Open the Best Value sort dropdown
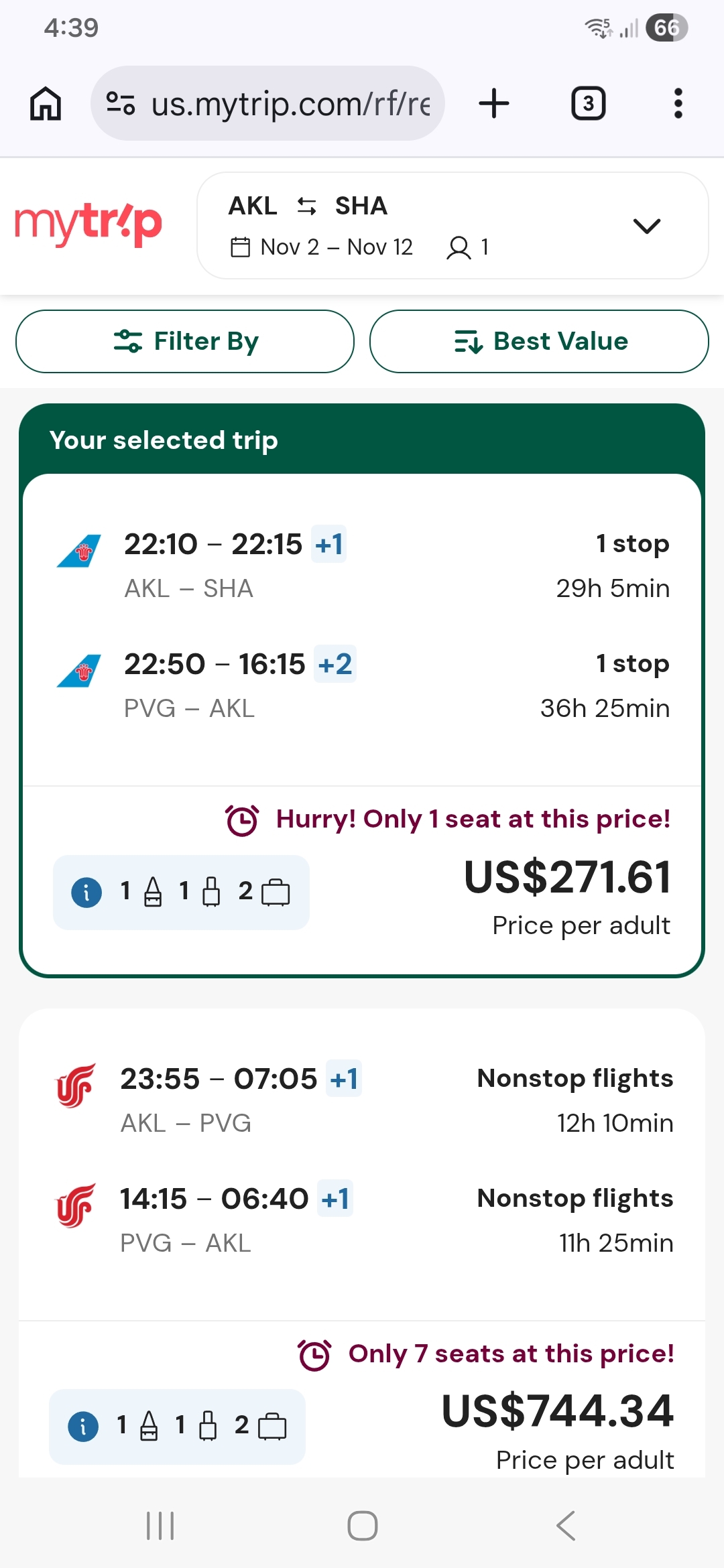Image resolution: width=724 pixels, height=1568 pixels. 539,341
